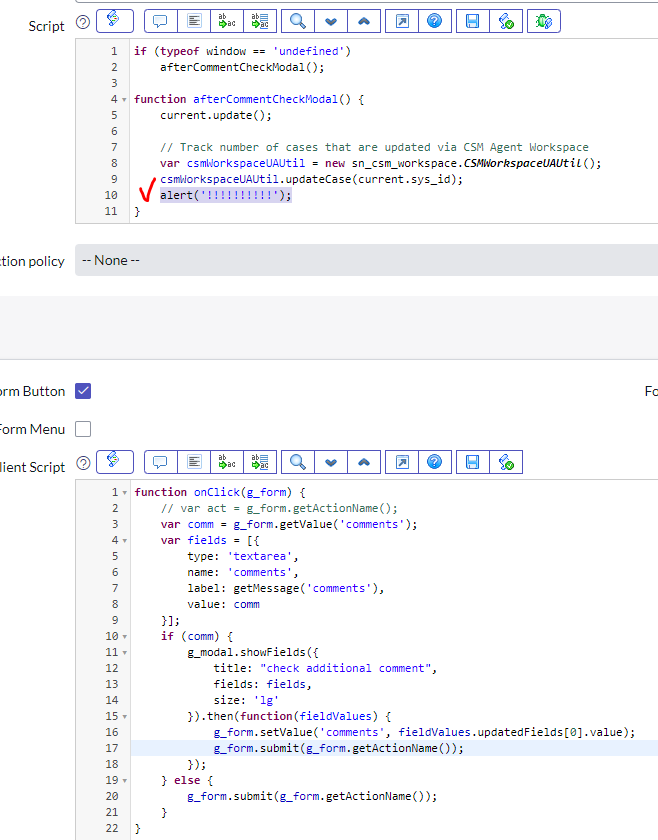
Task: Click the label: getMessage('comments') line
Action: coord(286,588)
